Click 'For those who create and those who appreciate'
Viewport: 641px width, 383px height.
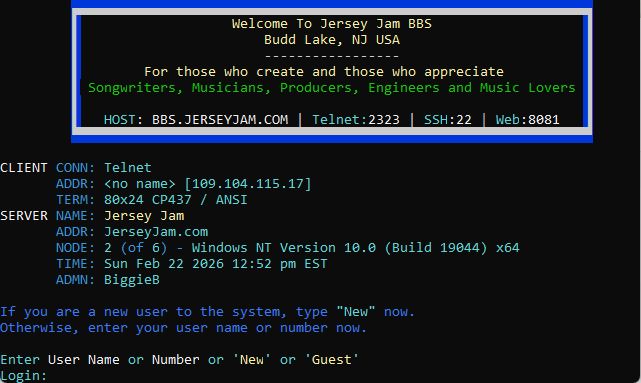pyautogui.click(x=324, y=72)
